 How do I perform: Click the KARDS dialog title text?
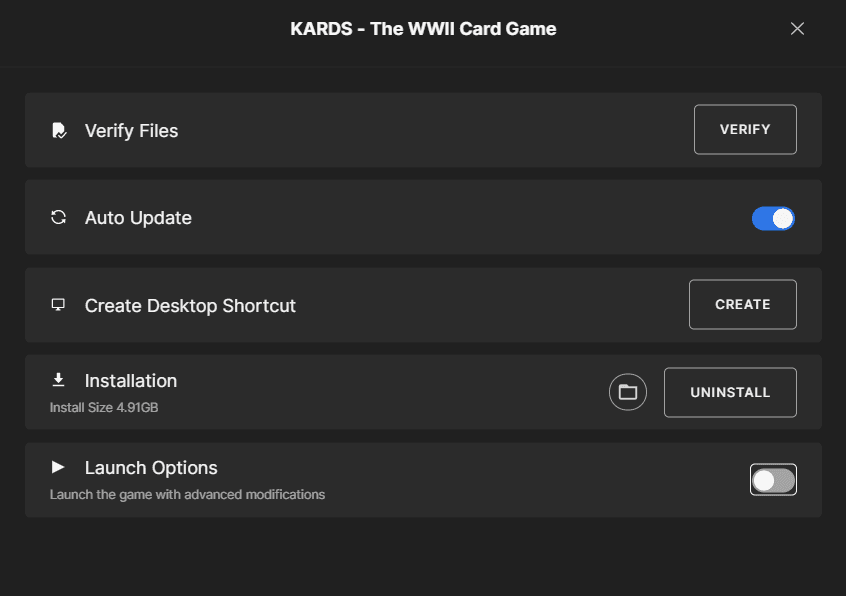tap(423, 29)
